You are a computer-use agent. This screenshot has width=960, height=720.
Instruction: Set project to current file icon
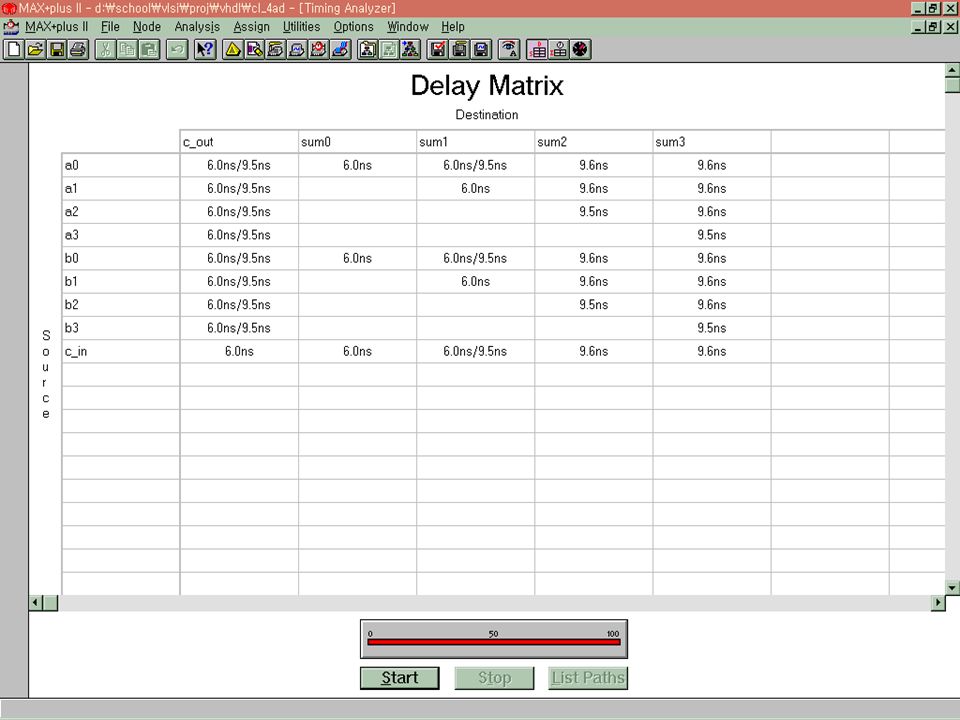coord(389,50)
